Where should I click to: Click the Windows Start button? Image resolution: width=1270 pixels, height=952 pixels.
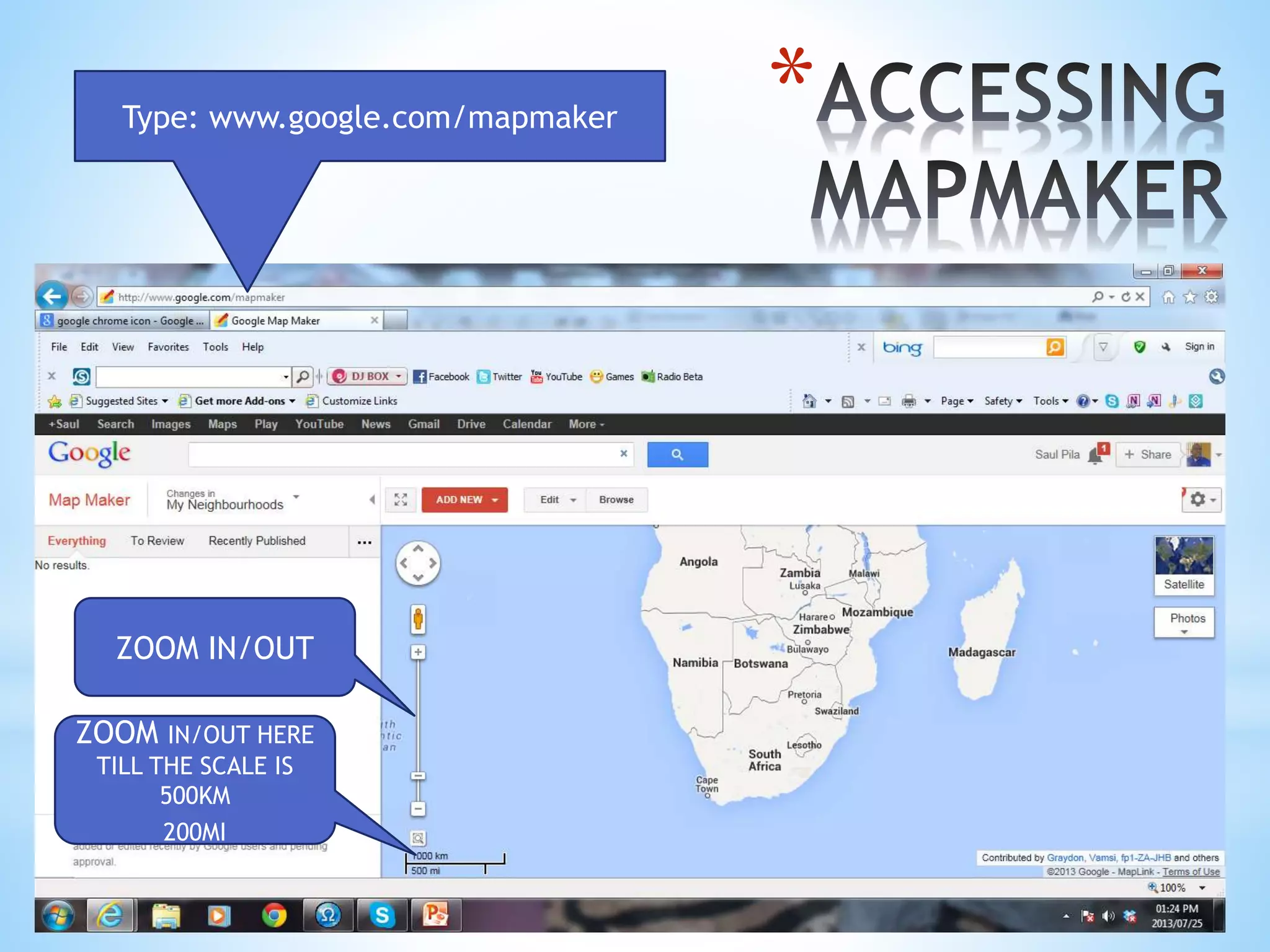tap(58, 915)
